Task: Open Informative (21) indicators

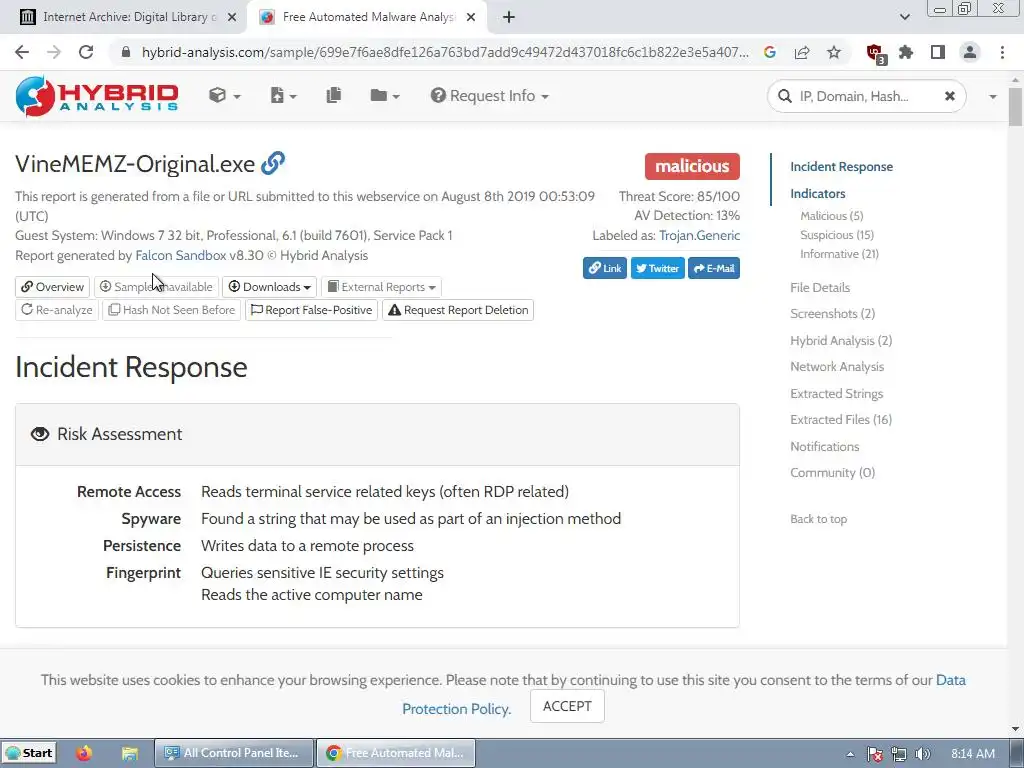Action: pyautogui.click(x=839, y=253)
